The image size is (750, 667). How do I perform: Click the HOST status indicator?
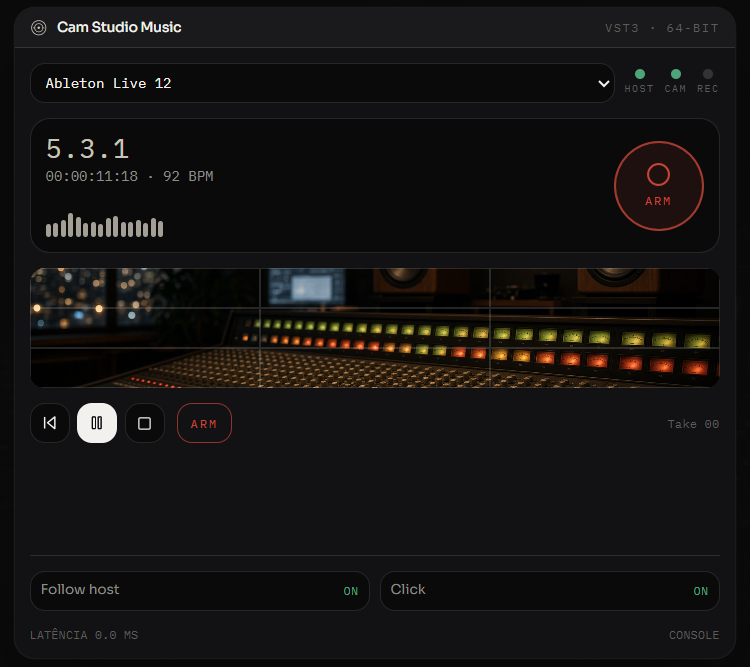click(x=639, y=81)
